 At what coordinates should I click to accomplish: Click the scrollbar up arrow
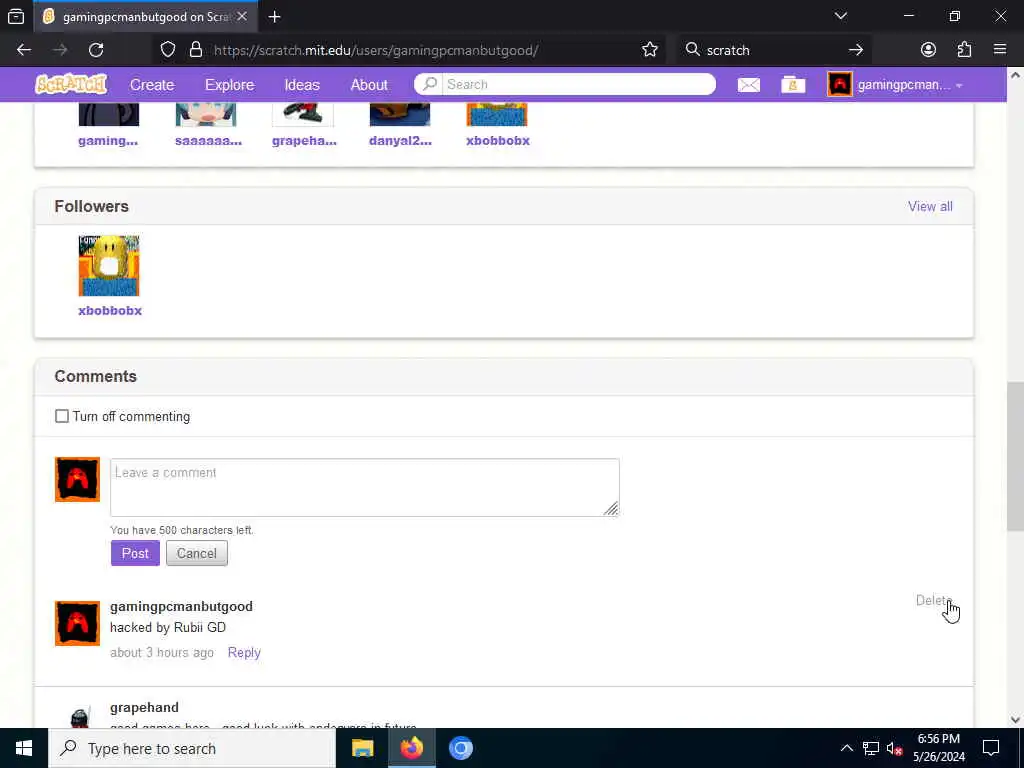pos(1015,74)
